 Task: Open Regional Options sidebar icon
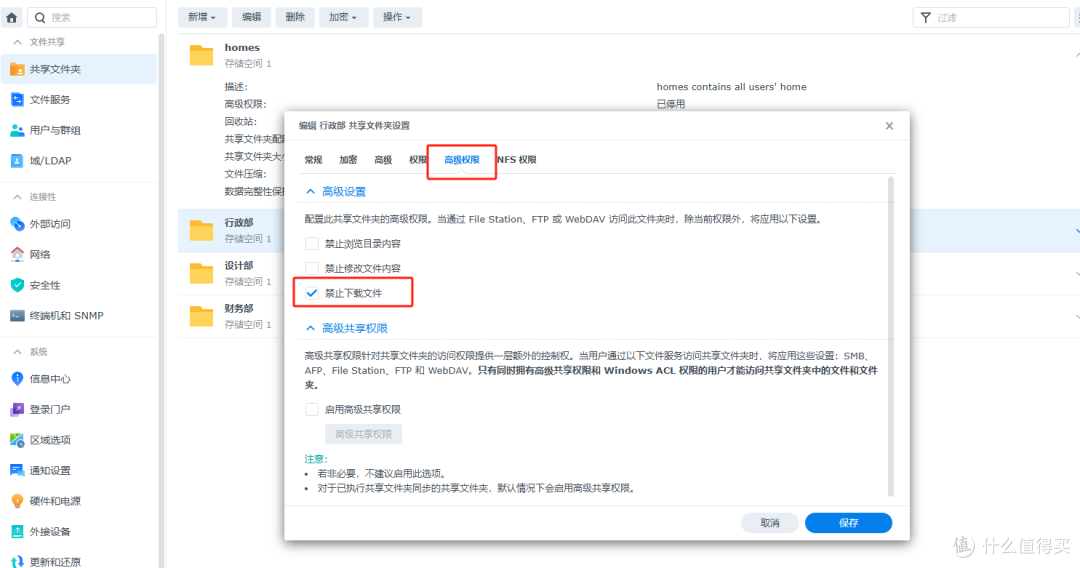click(17, 440)
